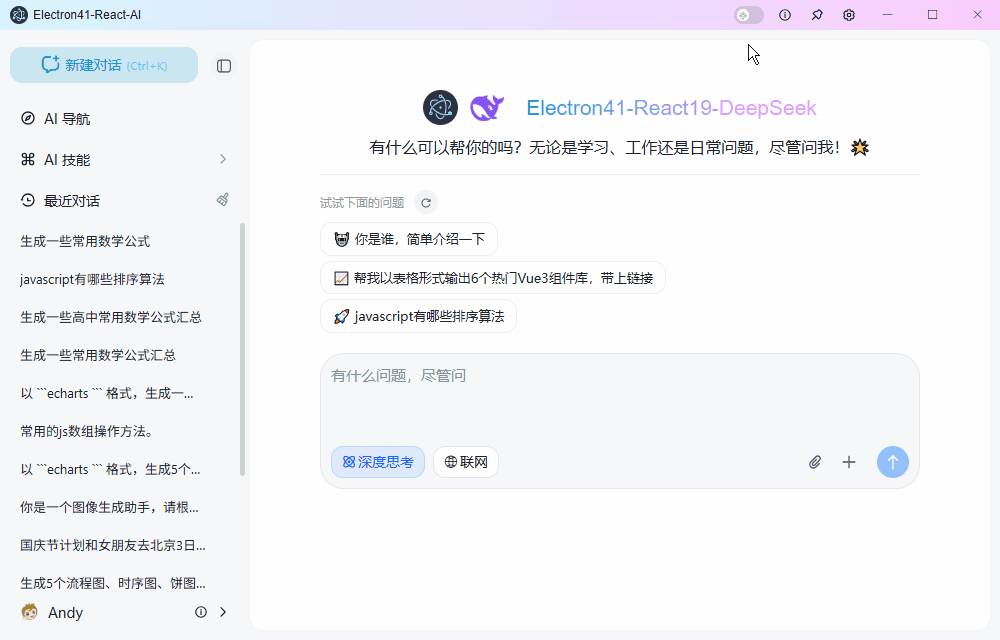Click the Electron41-React19-DeepSeek title
Viewport: 1000px width, 640px height.
pos(671,108)
